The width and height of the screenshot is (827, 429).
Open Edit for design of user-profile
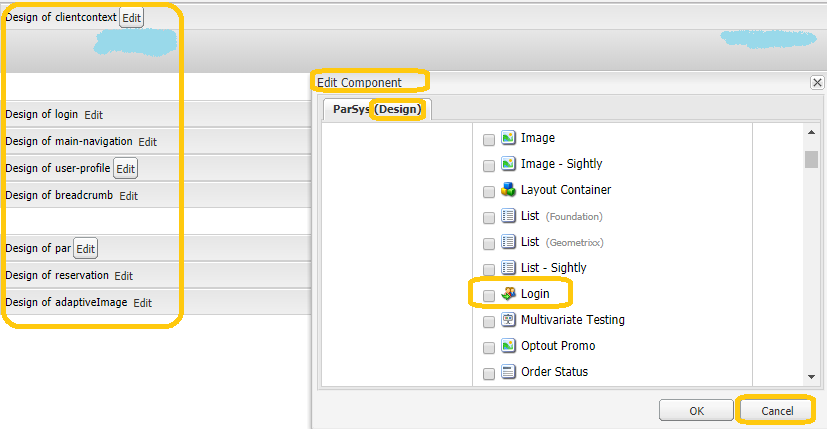tap(125, 168)
